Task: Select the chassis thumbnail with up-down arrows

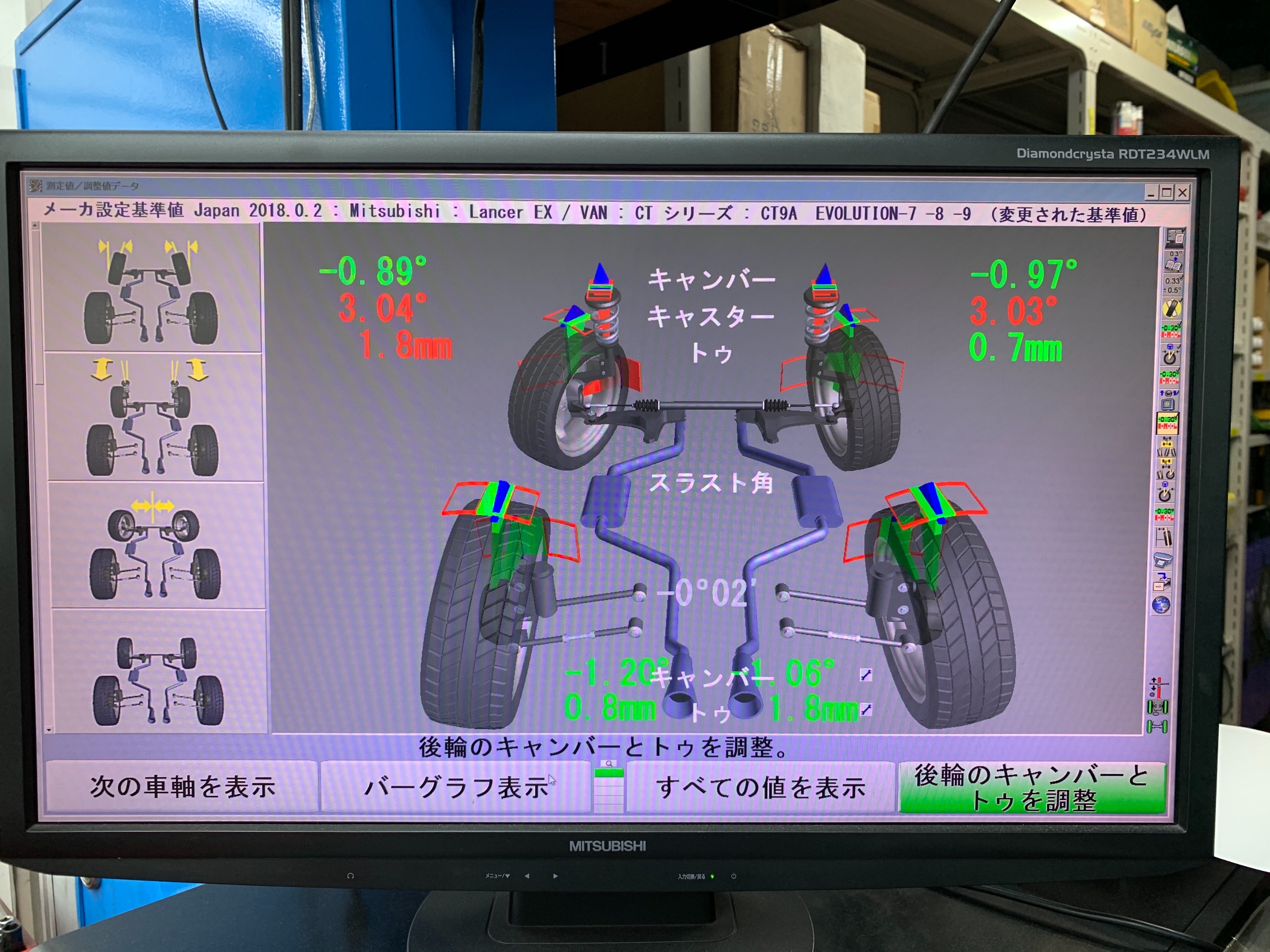Action: 154,417
